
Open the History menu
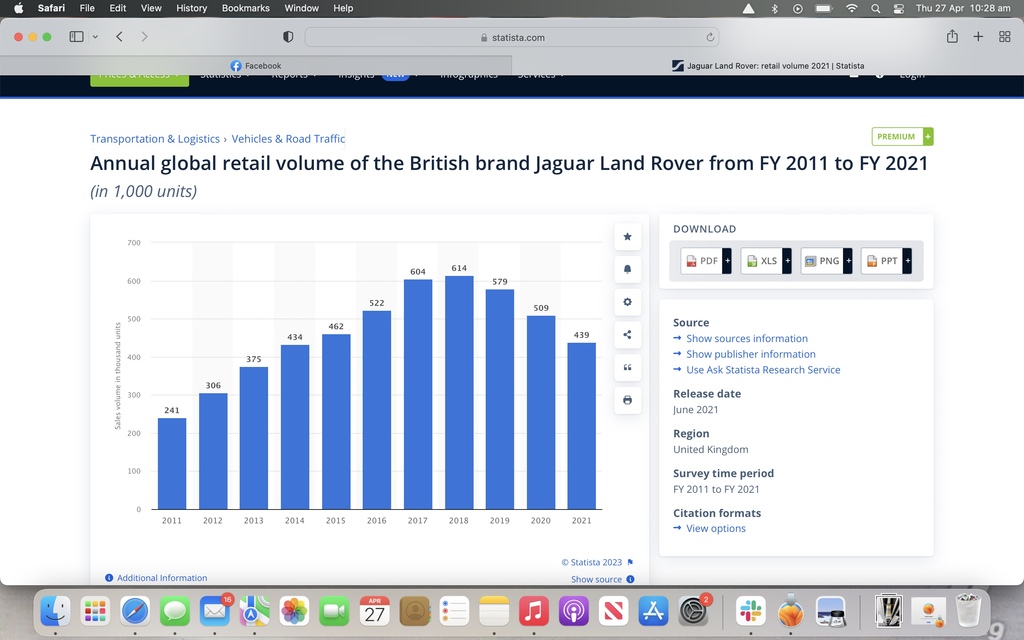coord(191,8)
